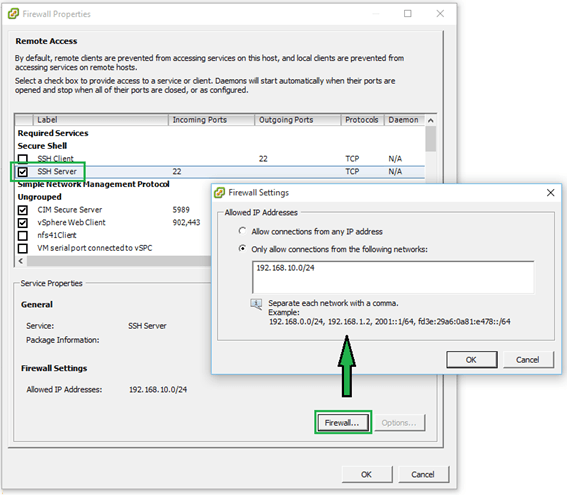Enable the SSH Client checkbox

23,159
